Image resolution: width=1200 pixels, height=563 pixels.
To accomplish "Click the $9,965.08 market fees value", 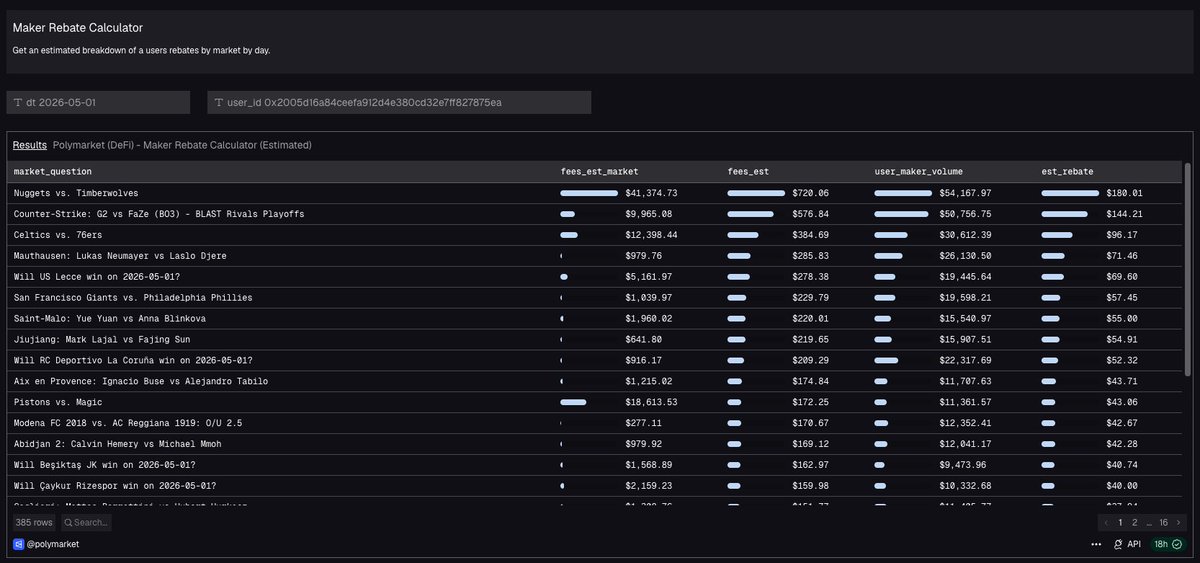I will click(649, 214).
